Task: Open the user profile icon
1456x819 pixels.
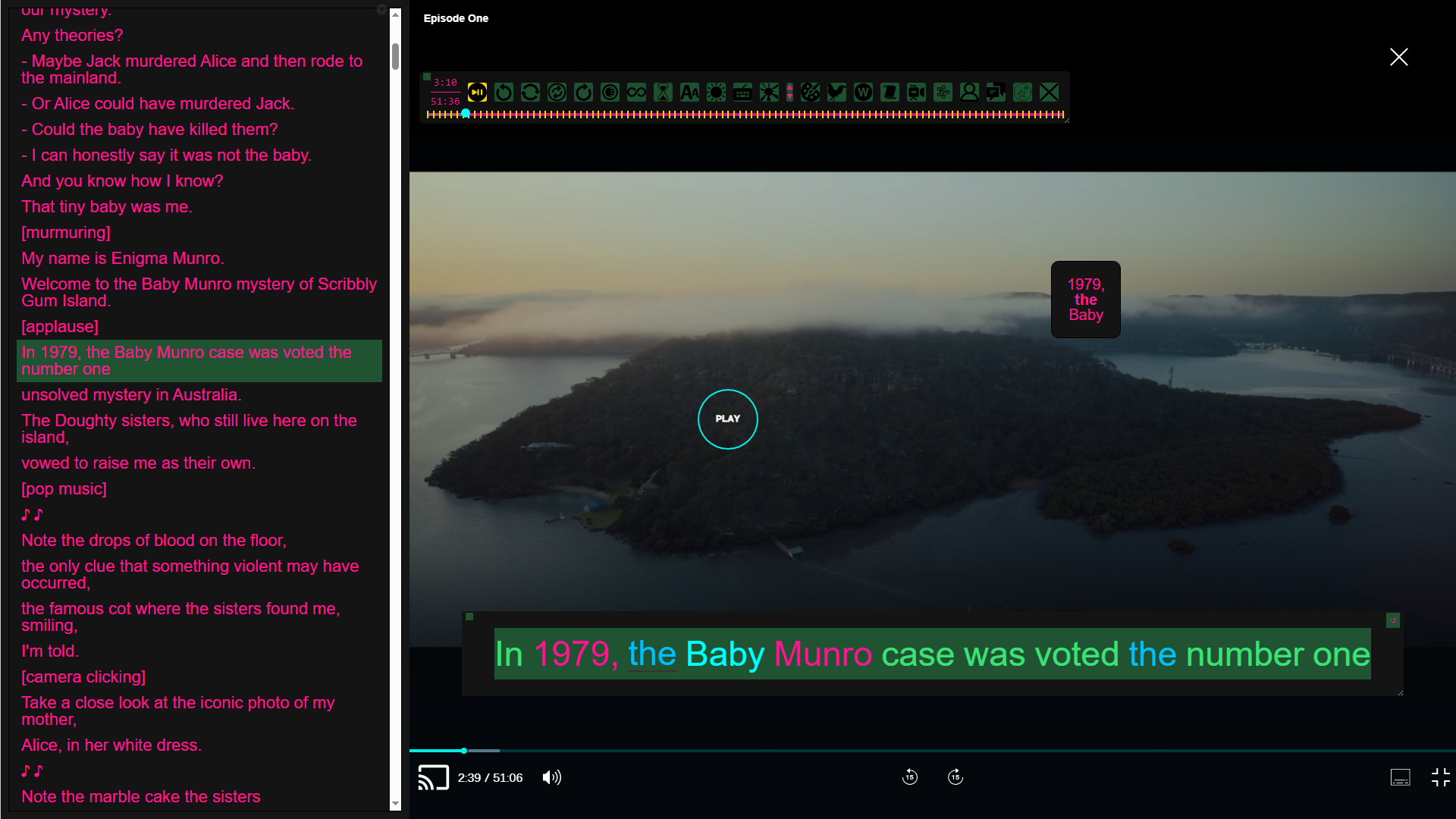Action: tap(969, 93)
